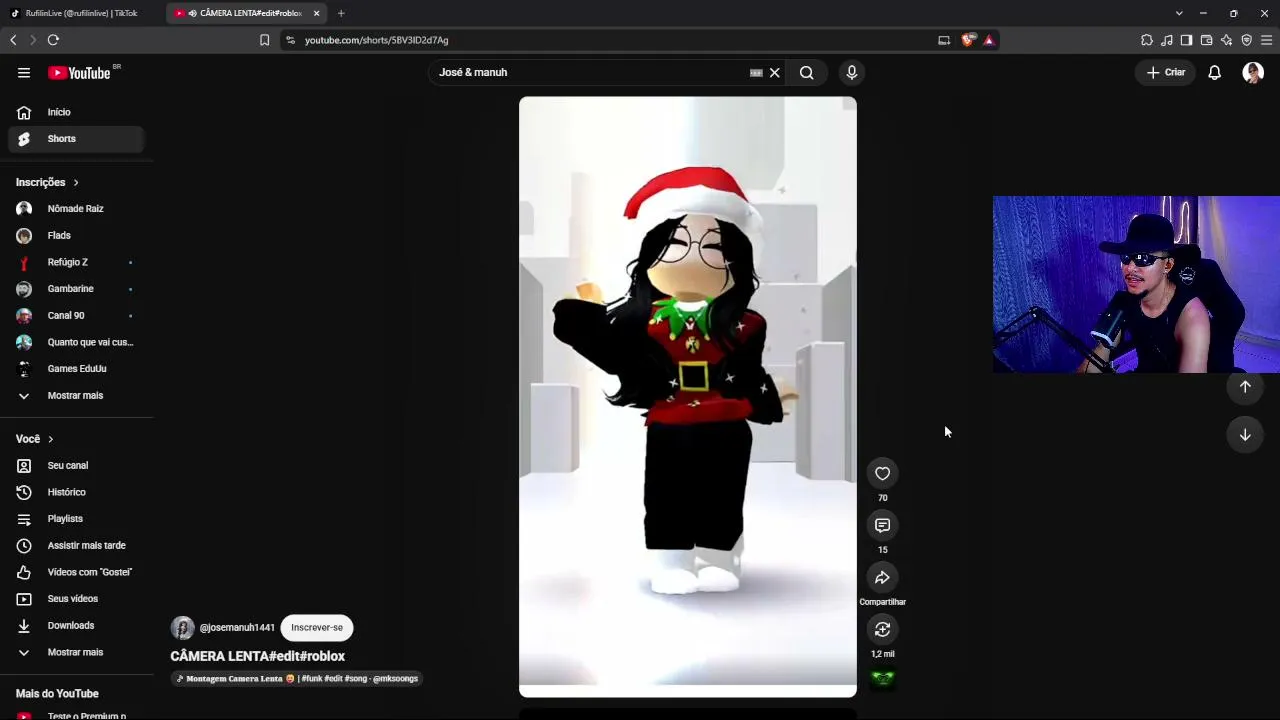Viewport: 1280px width, 720px height.
Task: Clear the search query with the X
Action: coord(775,72)
